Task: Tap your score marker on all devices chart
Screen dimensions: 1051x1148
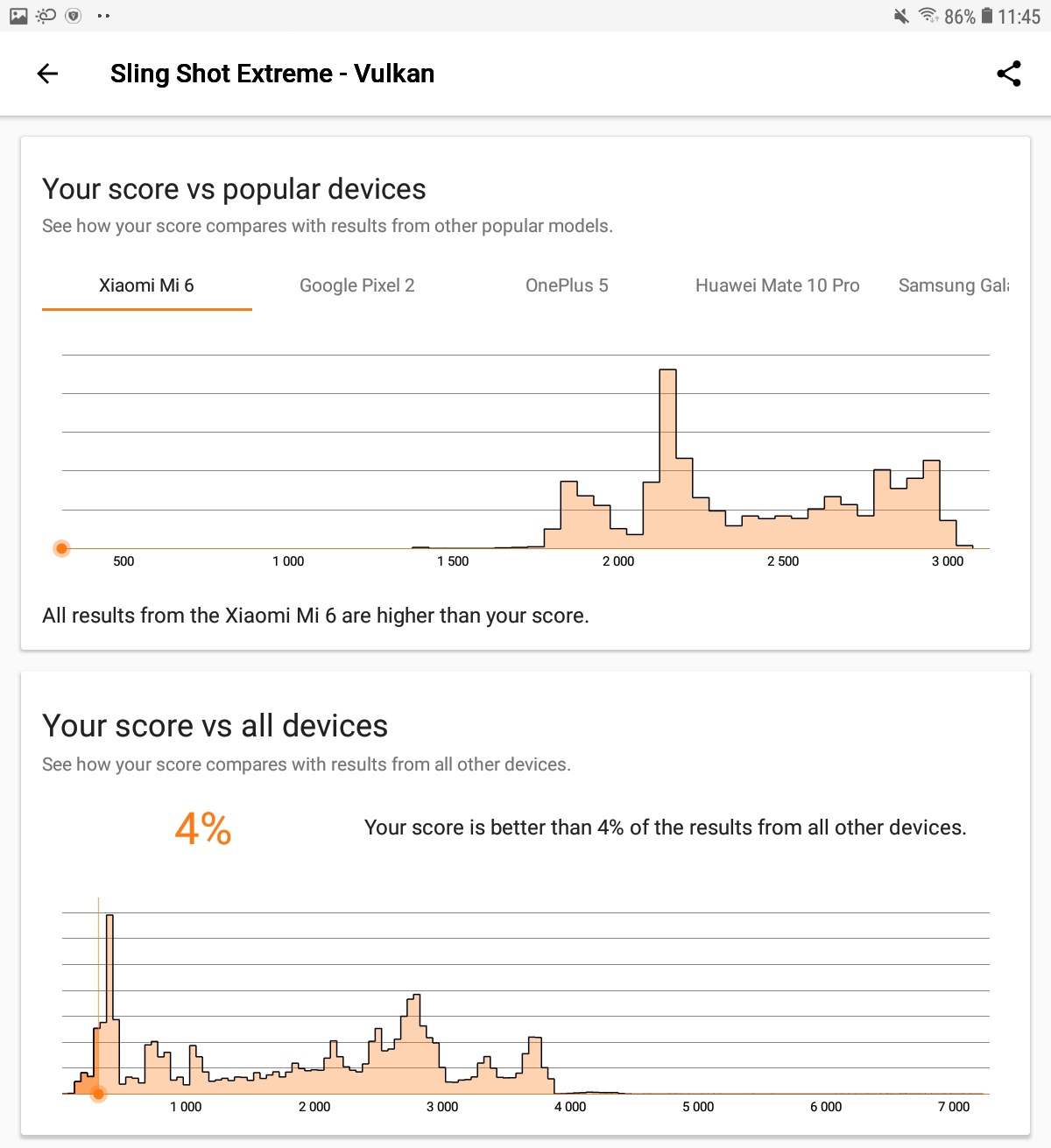Action: click(98, 1093)
